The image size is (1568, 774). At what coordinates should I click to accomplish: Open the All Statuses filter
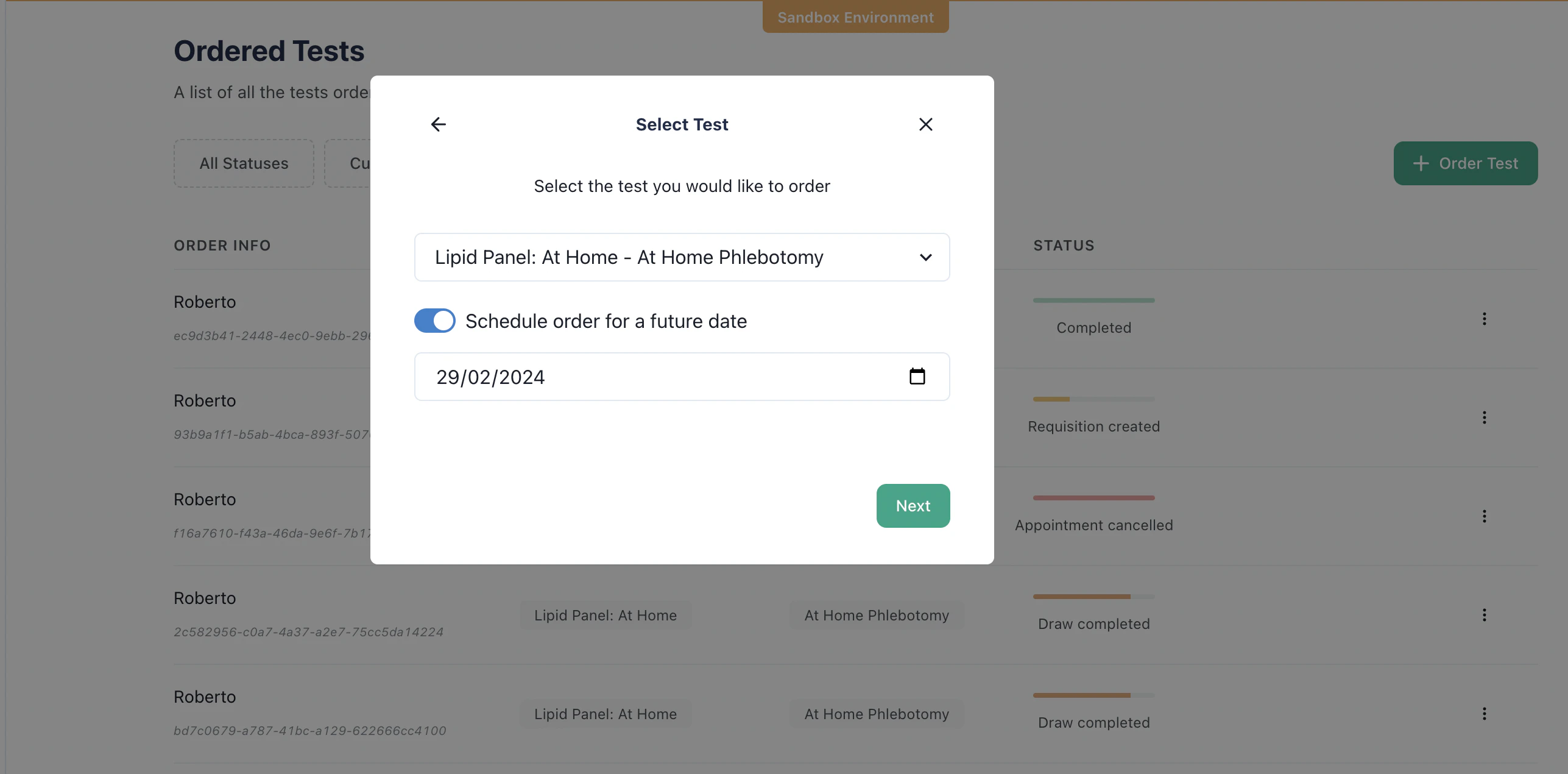pyautogui.click(x=244, y=163)
